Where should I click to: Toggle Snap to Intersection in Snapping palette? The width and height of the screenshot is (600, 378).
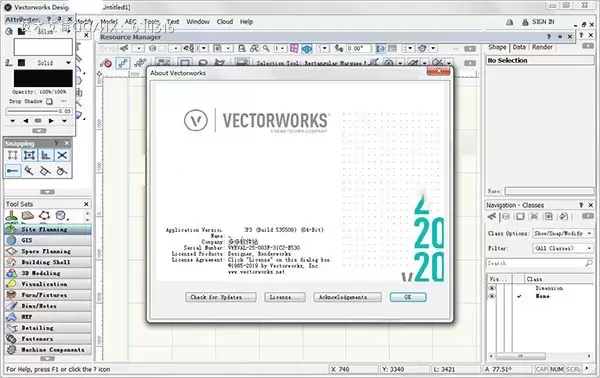[x=62, y=155]
